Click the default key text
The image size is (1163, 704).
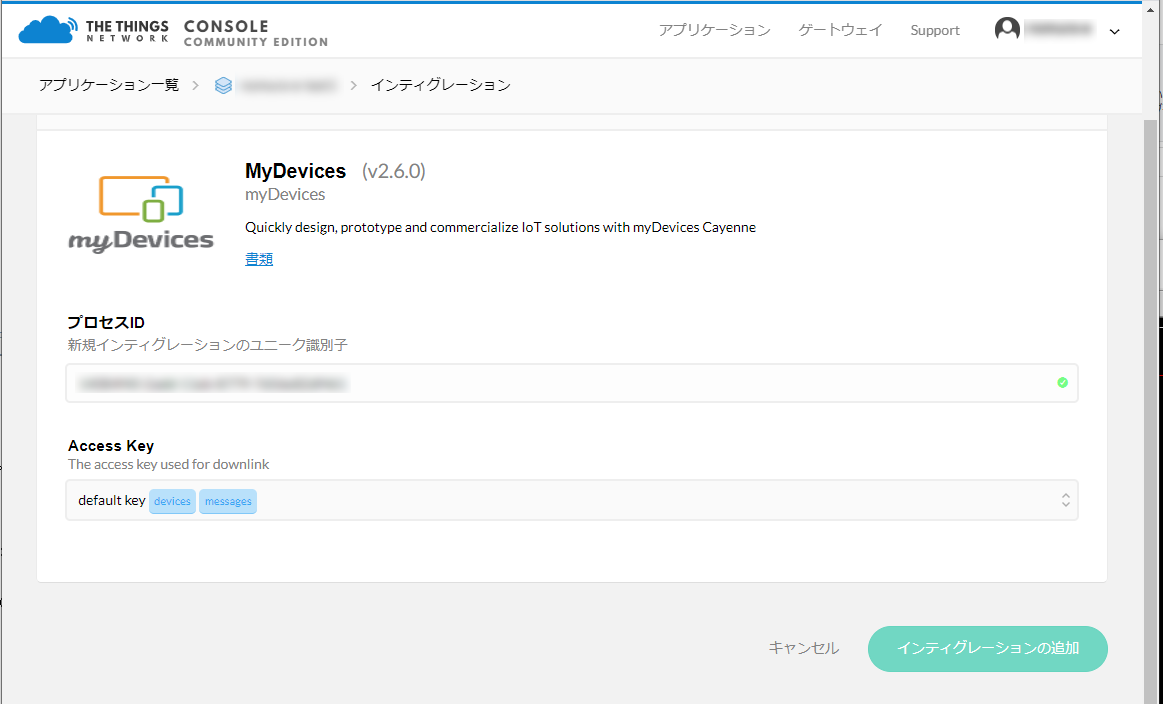[111, 501]
